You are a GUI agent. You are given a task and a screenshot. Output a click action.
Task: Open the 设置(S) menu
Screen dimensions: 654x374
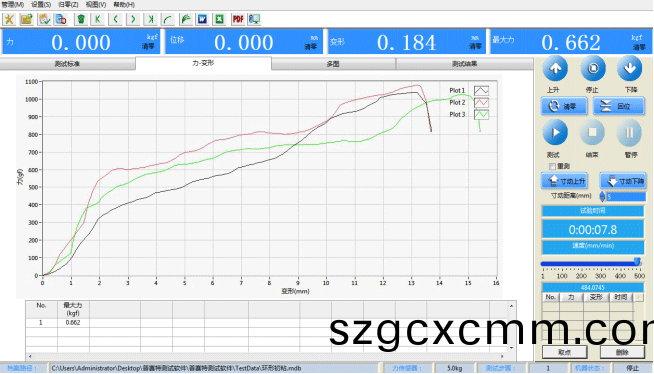pyautogui.click(x=41, y=5)
